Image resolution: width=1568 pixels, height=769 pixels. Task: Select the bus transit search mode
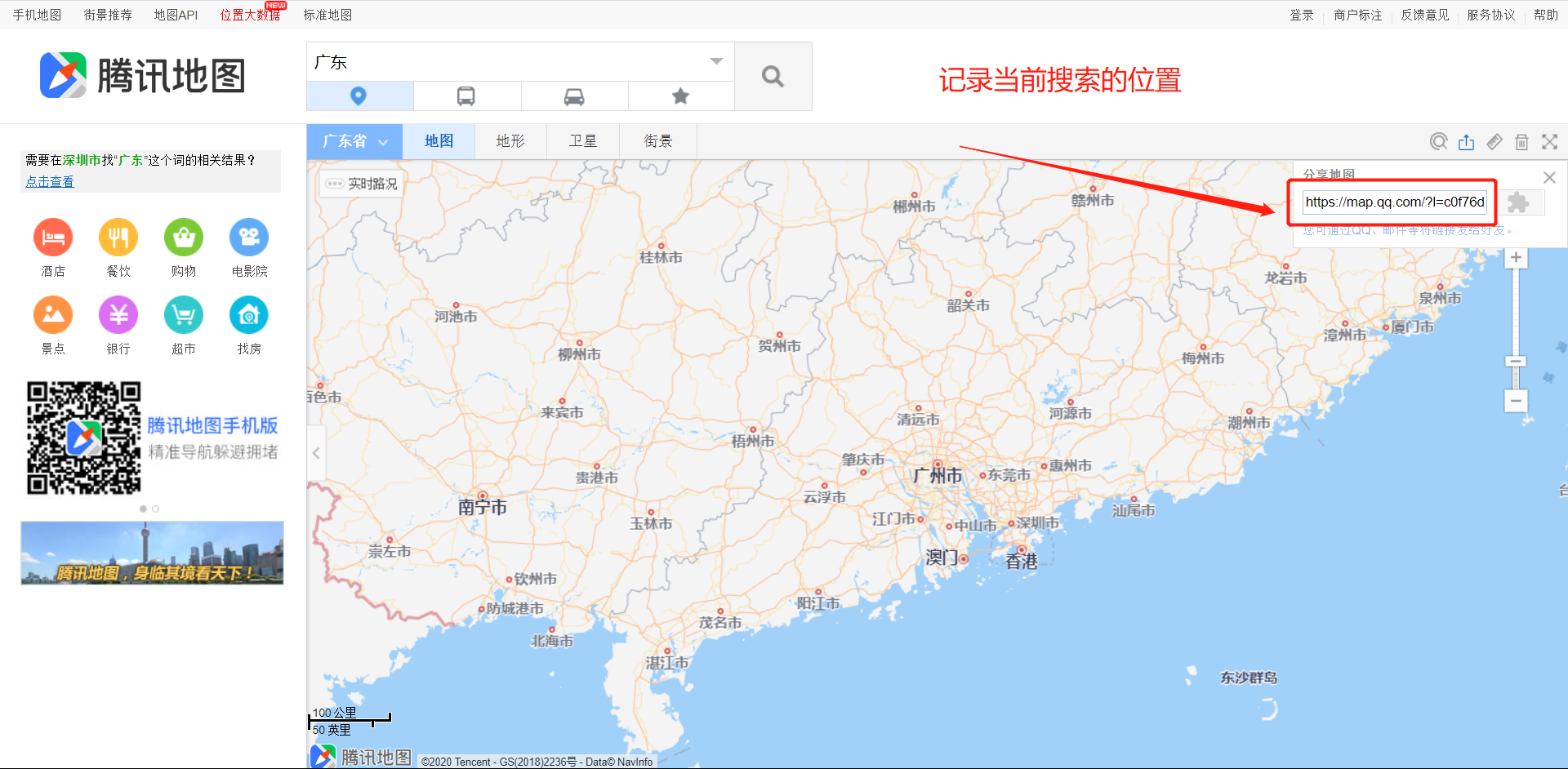pyautogui.click(x=467, y=96)
